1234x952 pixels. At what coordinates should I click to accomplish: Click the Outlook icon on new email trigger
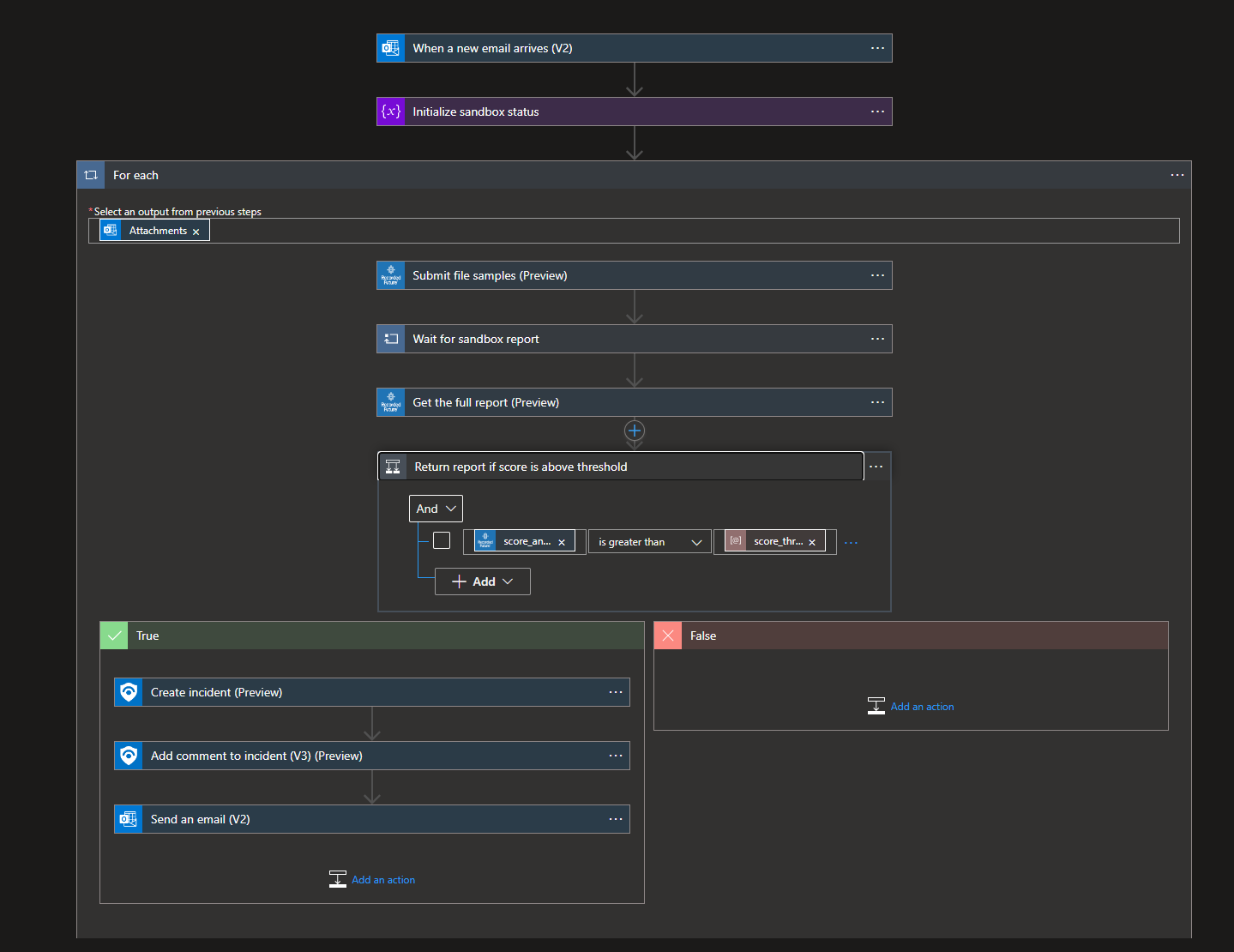pos(391,48)
